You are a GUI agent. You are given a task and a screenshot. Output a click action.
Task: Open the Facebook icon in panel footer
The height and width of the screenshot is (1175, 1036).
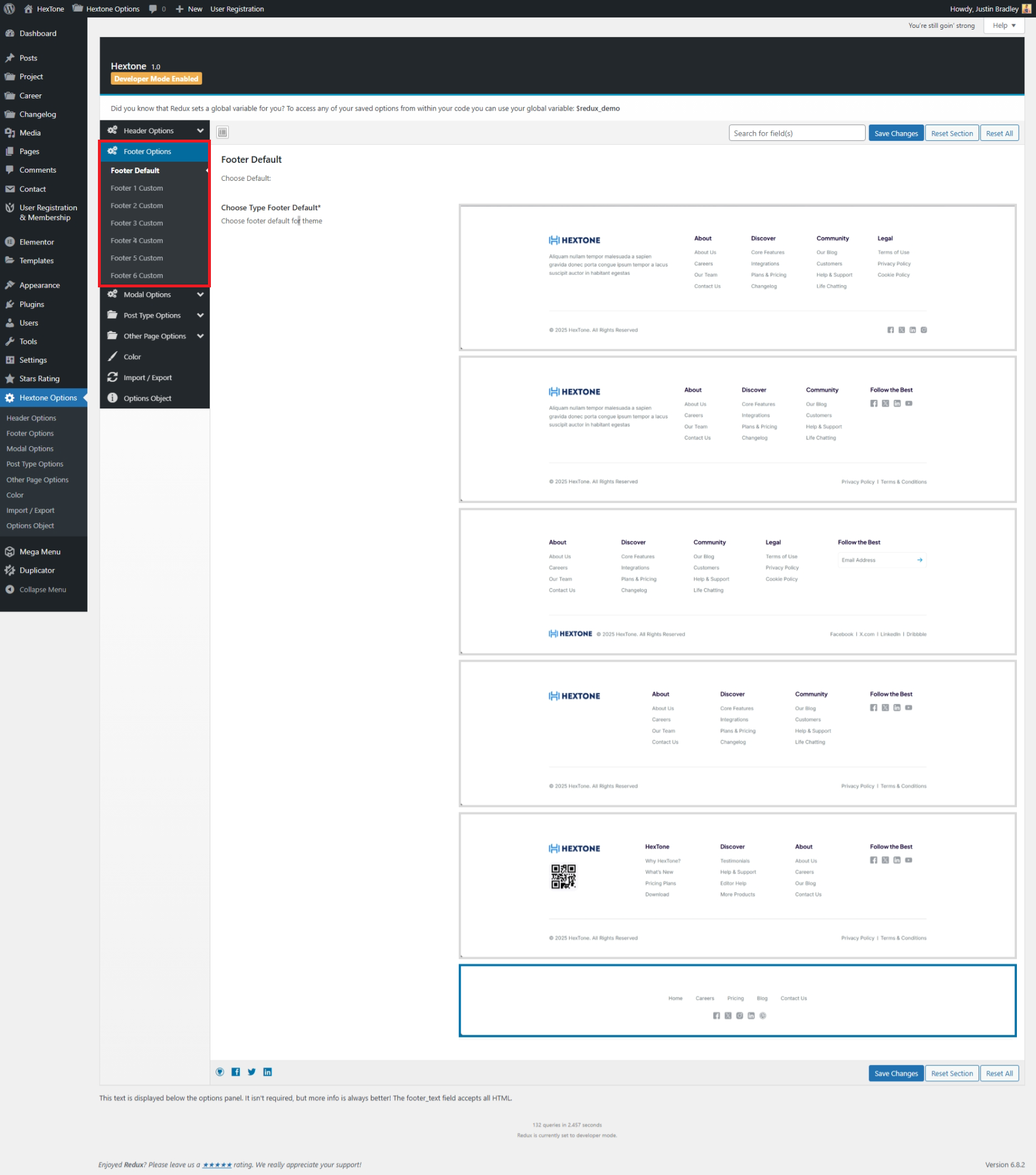coord(236,1072)
